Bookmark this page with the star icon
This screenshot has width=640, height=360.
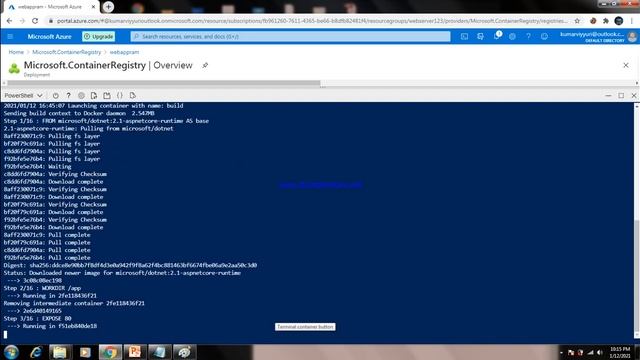[x=577, y=21]
